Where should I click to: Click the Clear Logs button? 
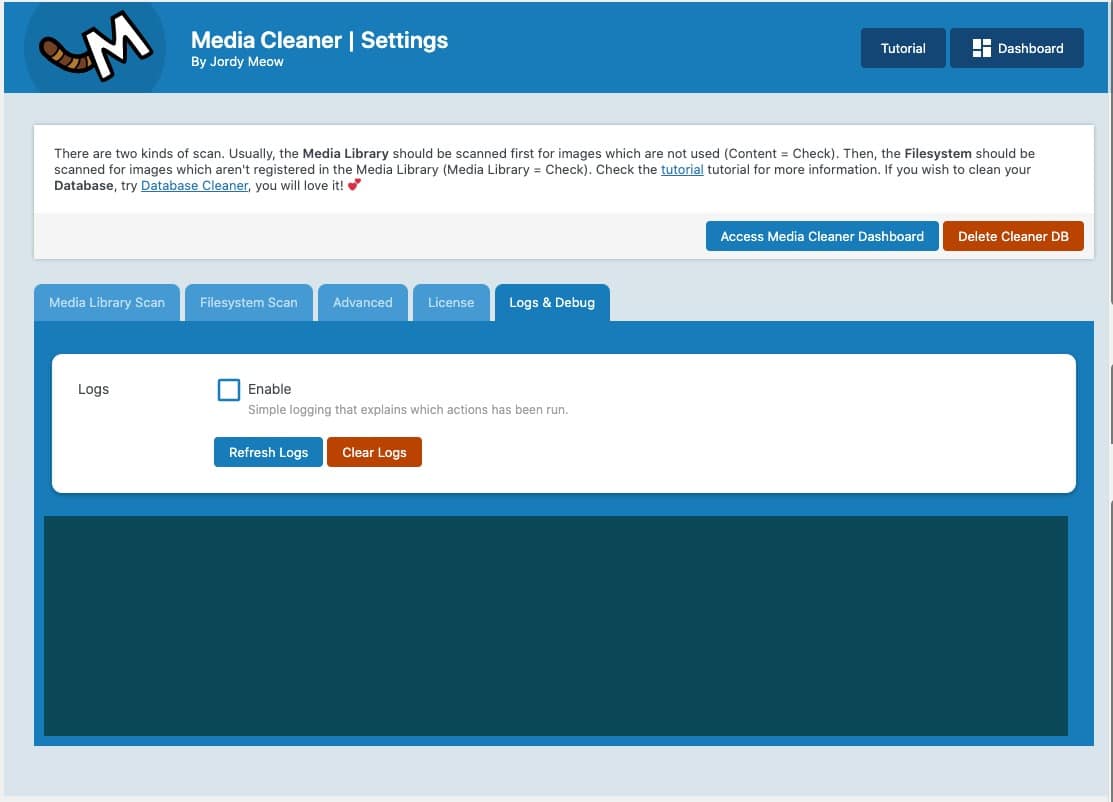click(374, 452)
